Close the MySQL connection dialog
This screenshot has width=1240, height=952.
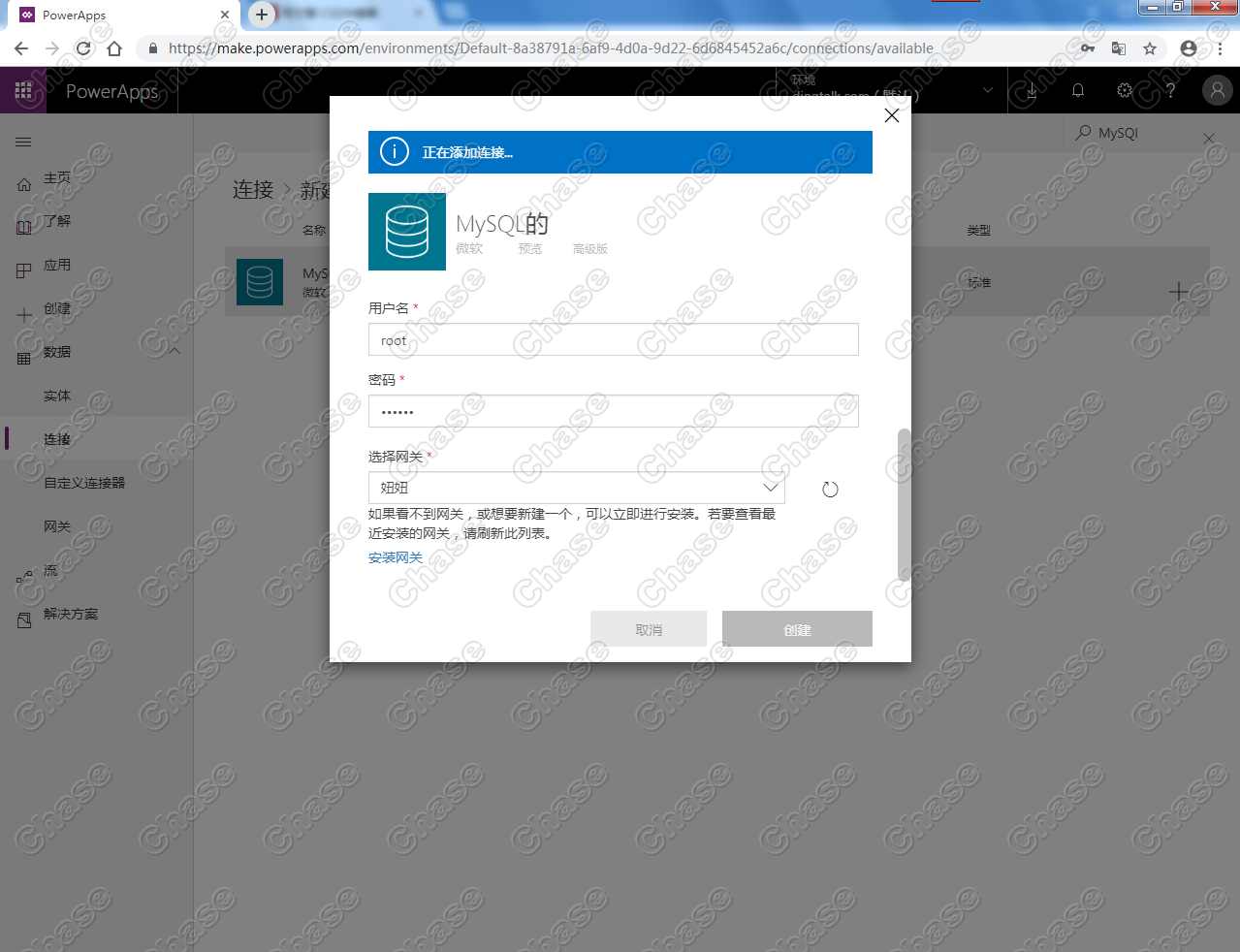(x=892, y=115)
